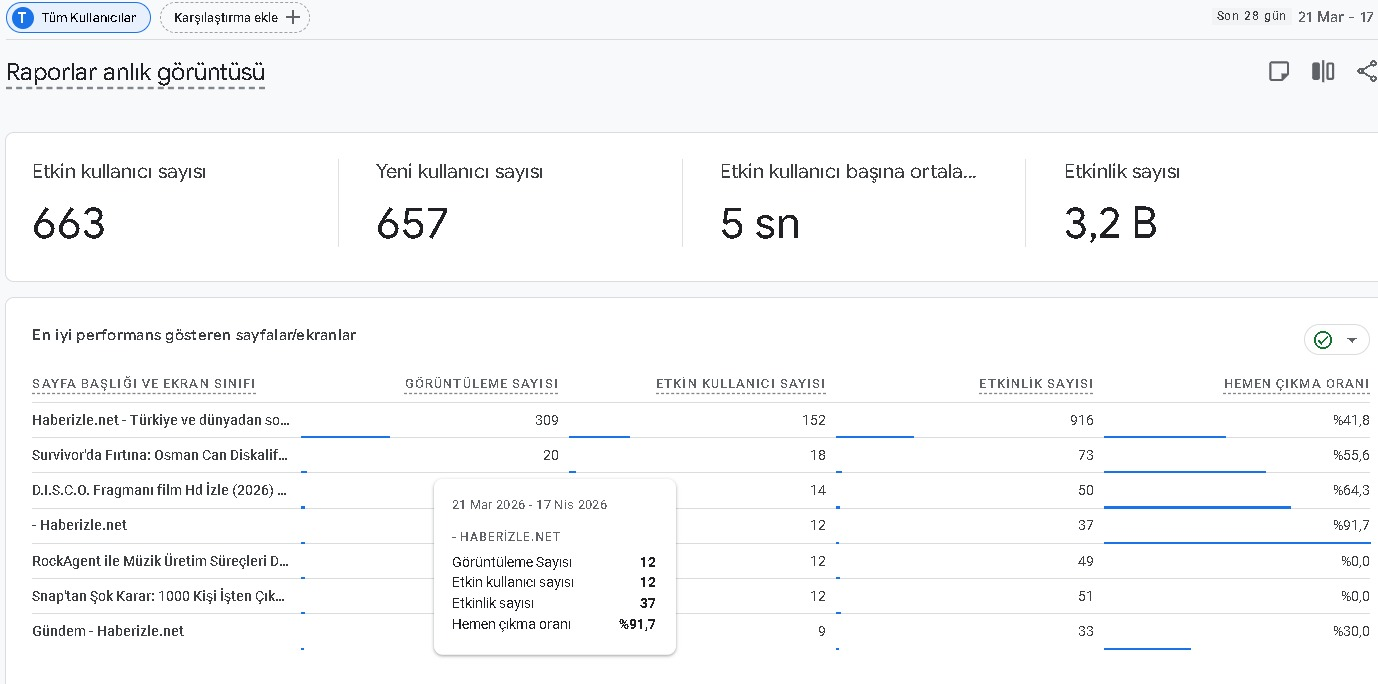The image size is (1378, 684).
Task: Click the plus icon in Karşılaştırma ekle
Action: tap(292, 18)
